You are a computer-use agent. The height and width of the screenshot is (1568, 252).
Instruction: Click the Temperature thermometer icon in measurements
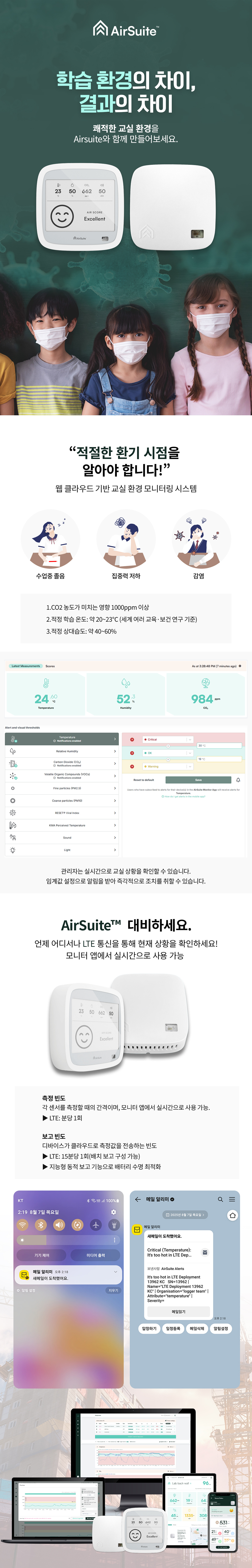pos(46,683)
